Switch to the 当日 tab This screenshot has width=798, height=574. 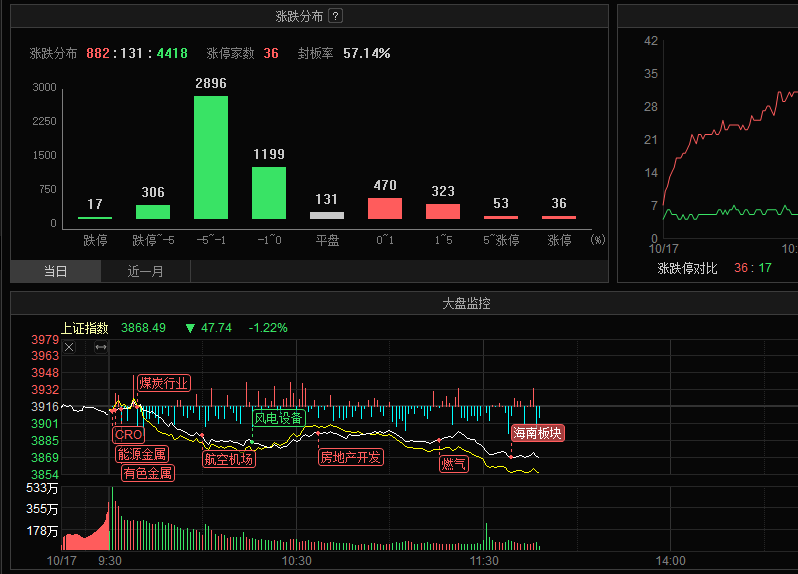(x=56, y=271)
